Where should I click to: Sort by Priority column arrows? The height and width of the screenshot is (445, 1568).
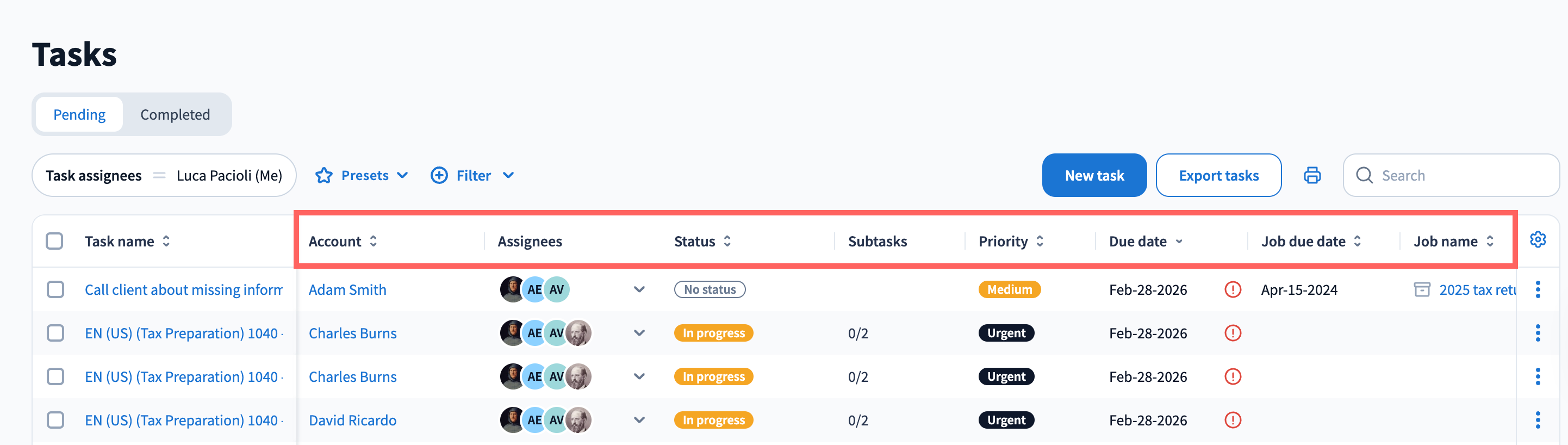pyautogui.click(x=1040, y=241)
